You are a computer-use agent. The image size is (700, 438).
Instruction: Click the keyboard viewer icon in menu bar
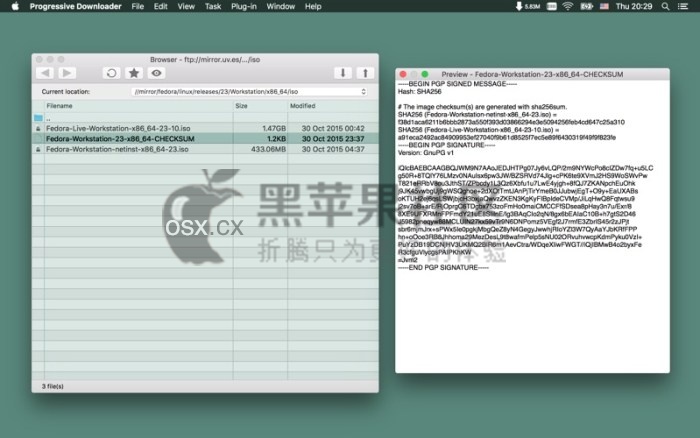[552, 6]
